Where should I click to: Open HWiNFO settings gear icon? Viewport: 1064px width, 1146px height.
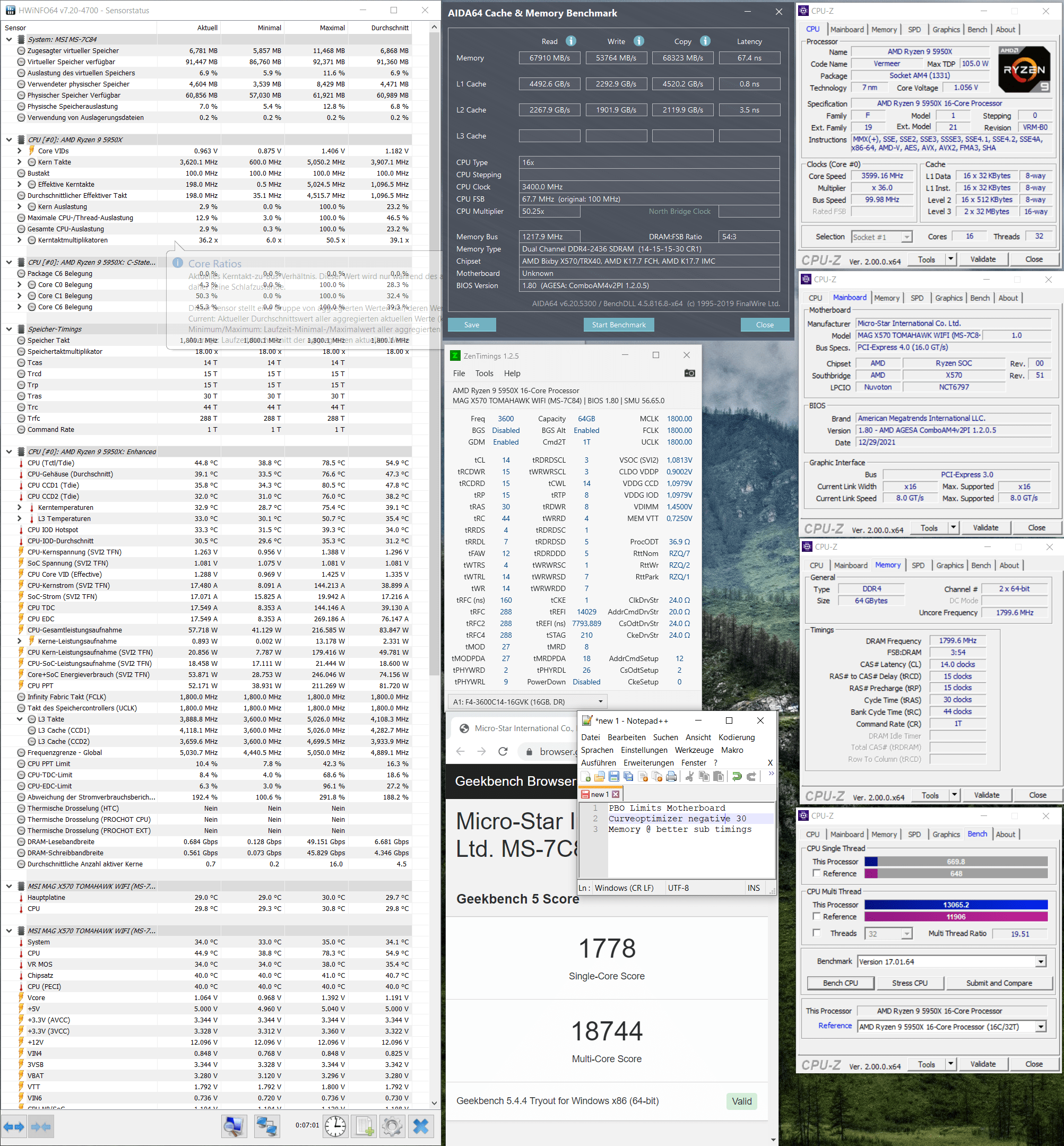point(392,1126)
